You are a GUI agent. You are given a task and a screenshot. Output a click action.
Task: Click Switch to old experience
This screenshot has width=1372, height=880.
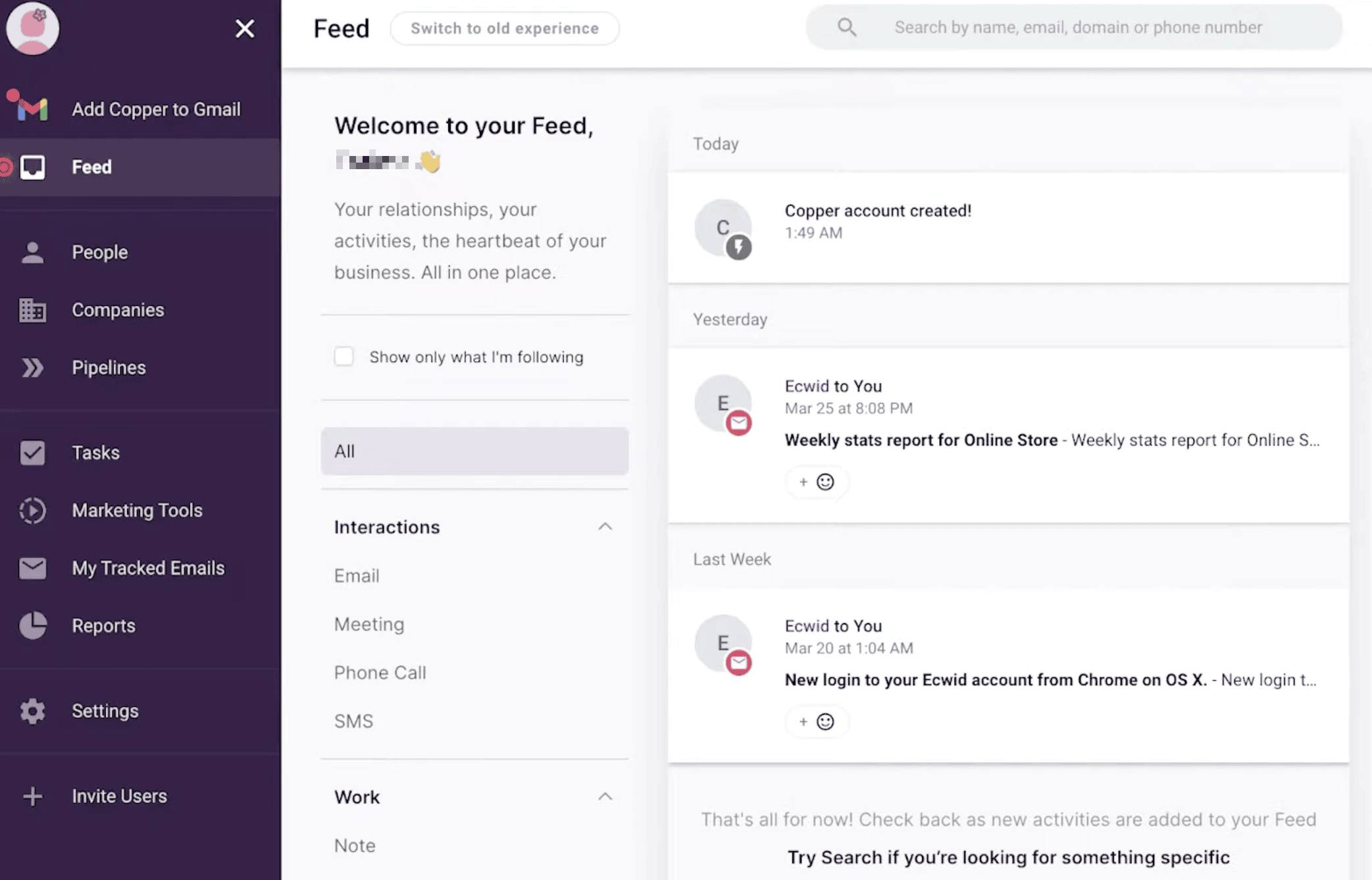click(x=505, y=28)
